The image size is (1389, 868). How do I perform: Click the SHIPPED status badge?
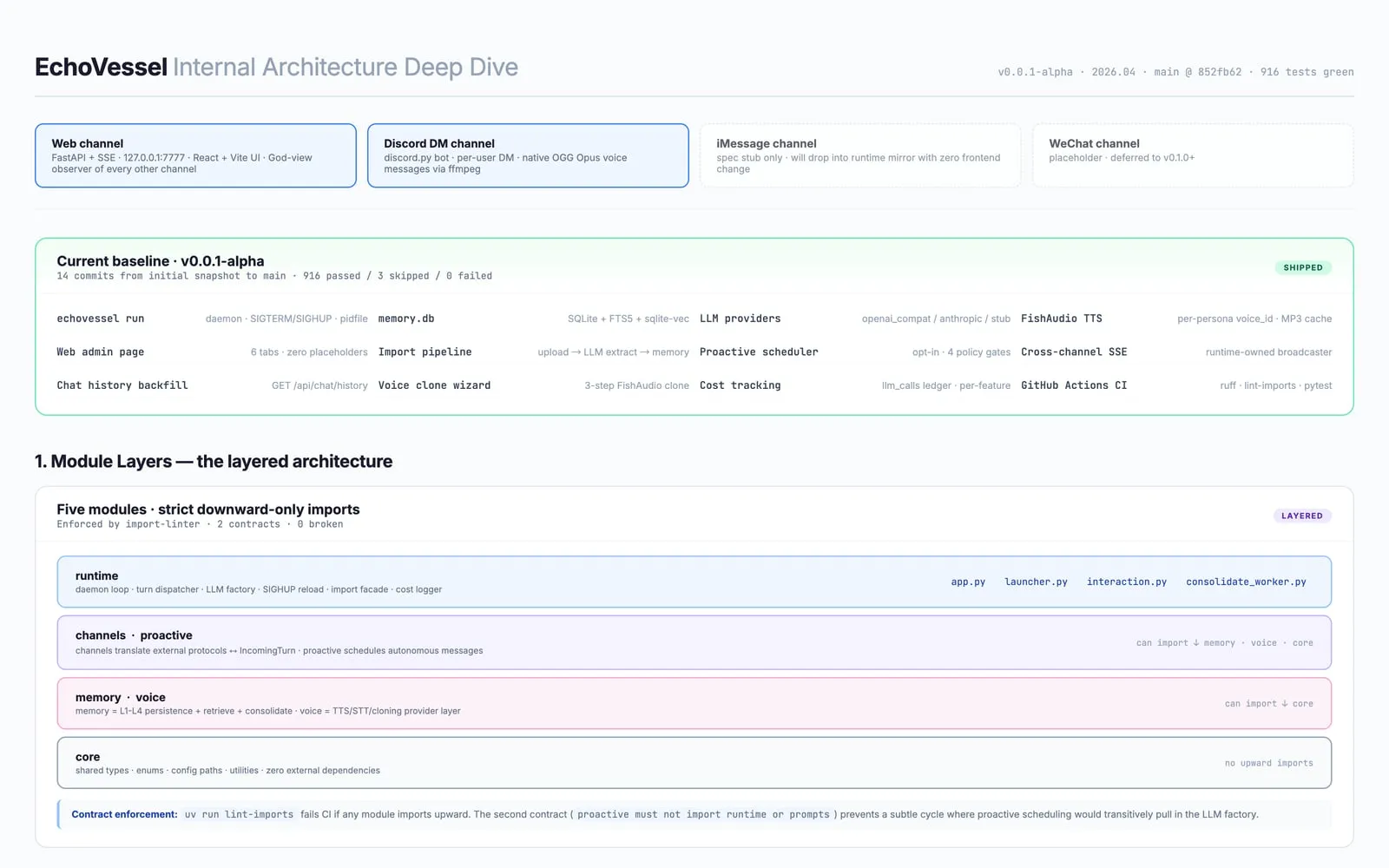pyautogui.click(x=1302, y=267)
